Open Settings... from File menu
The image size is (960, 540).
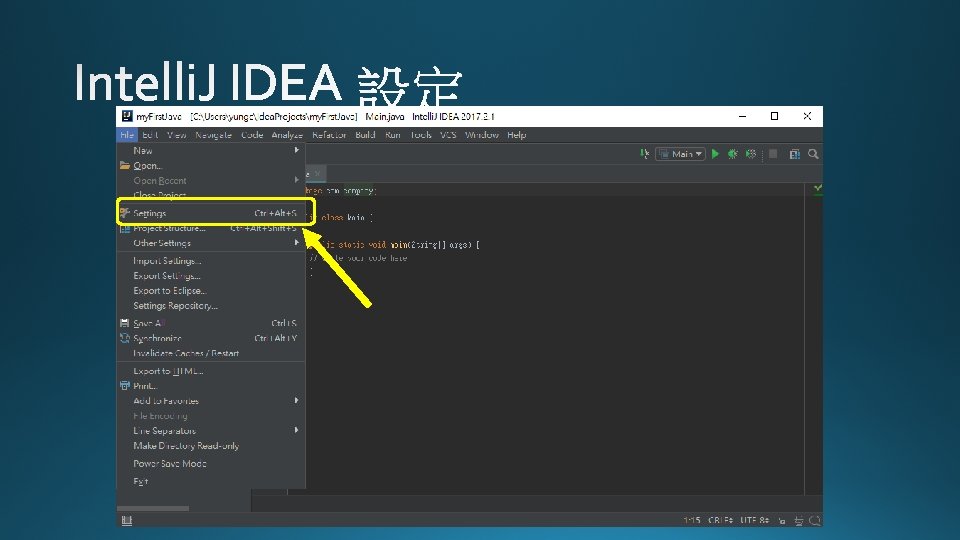click(x=211, y=213)
